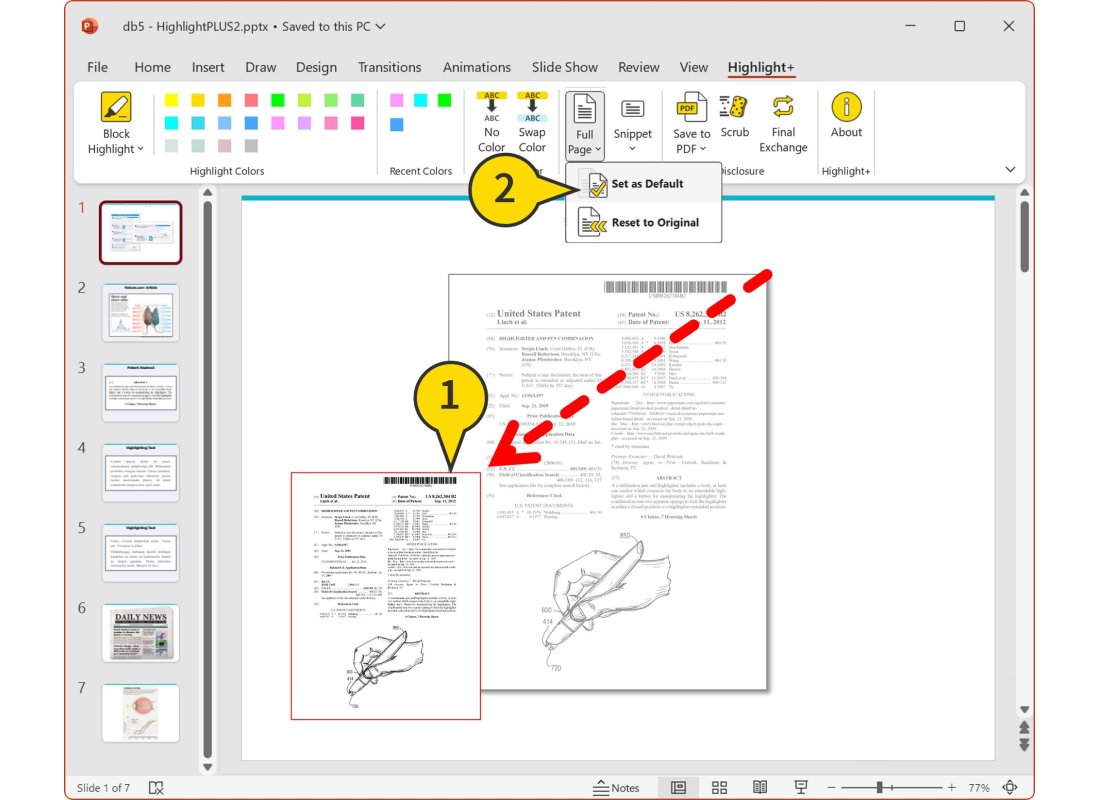Viewport: 1100px width, 800px height.
Task: Switch to the Draw tab
Action: (x=260, y=67)
